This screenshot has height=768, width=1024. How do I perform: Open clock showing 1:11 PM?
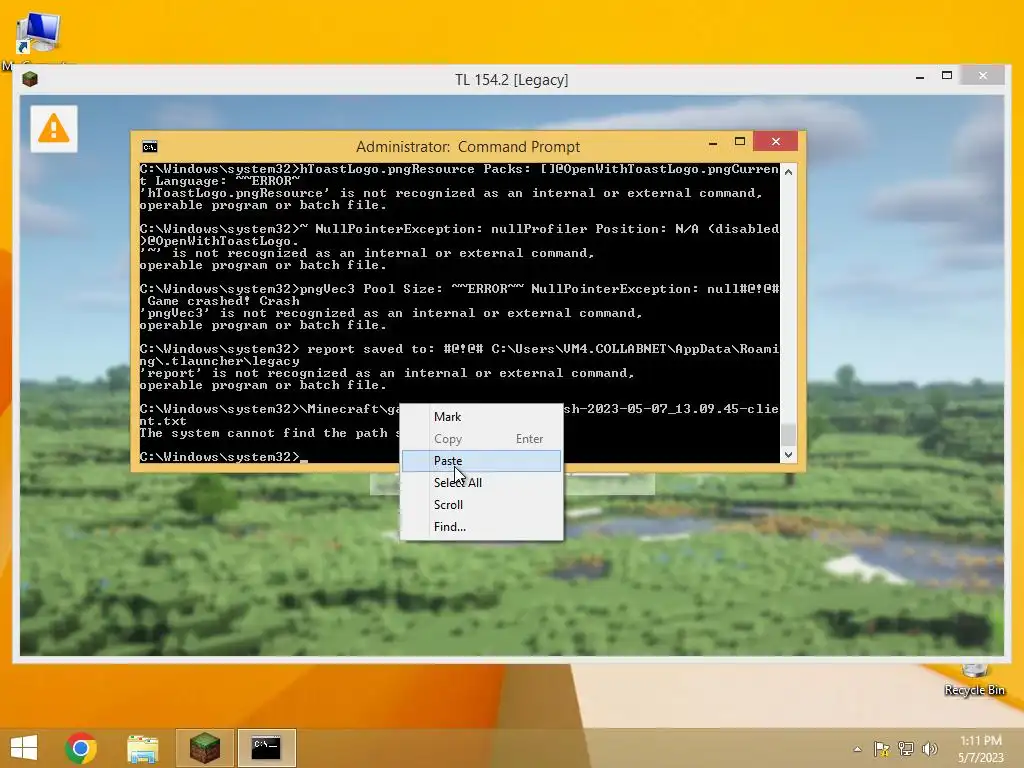pyautogui.click(x=981, y=748)
